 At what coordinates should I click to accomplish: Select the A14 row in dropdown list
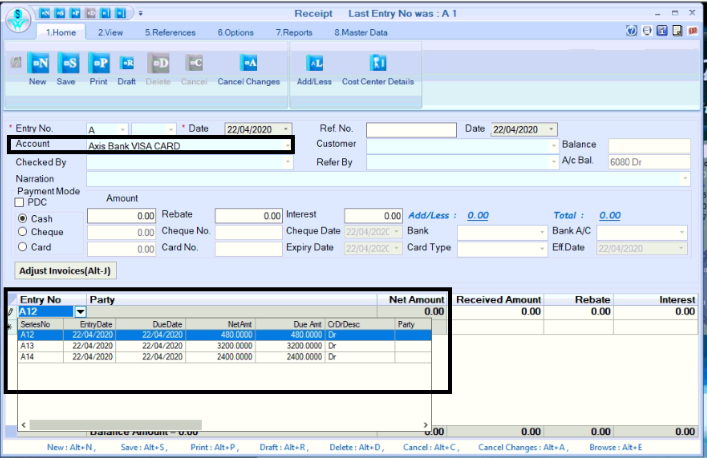point(225,357)
